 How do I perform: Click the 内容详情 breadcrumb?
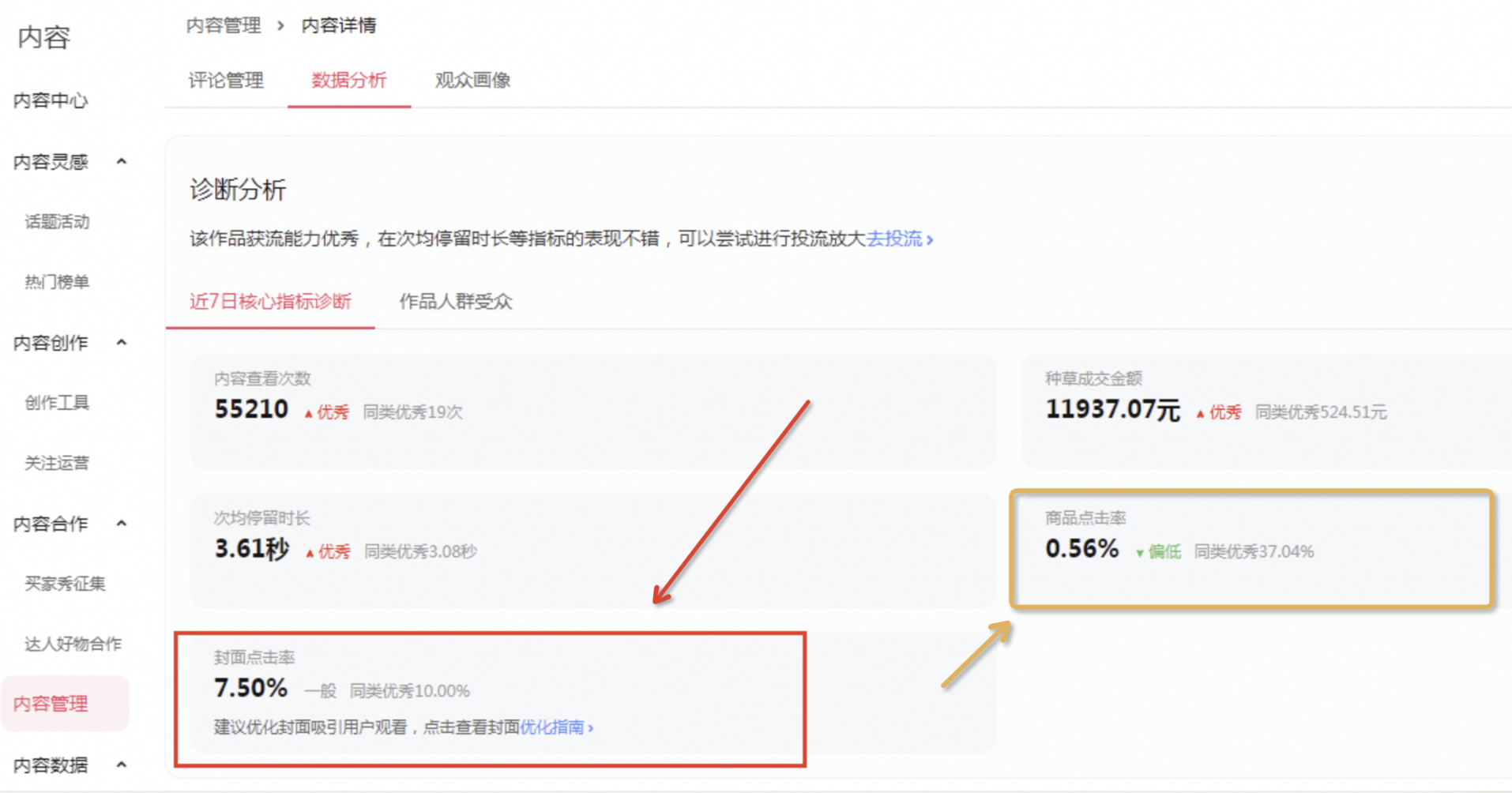[x=339, y=25]
